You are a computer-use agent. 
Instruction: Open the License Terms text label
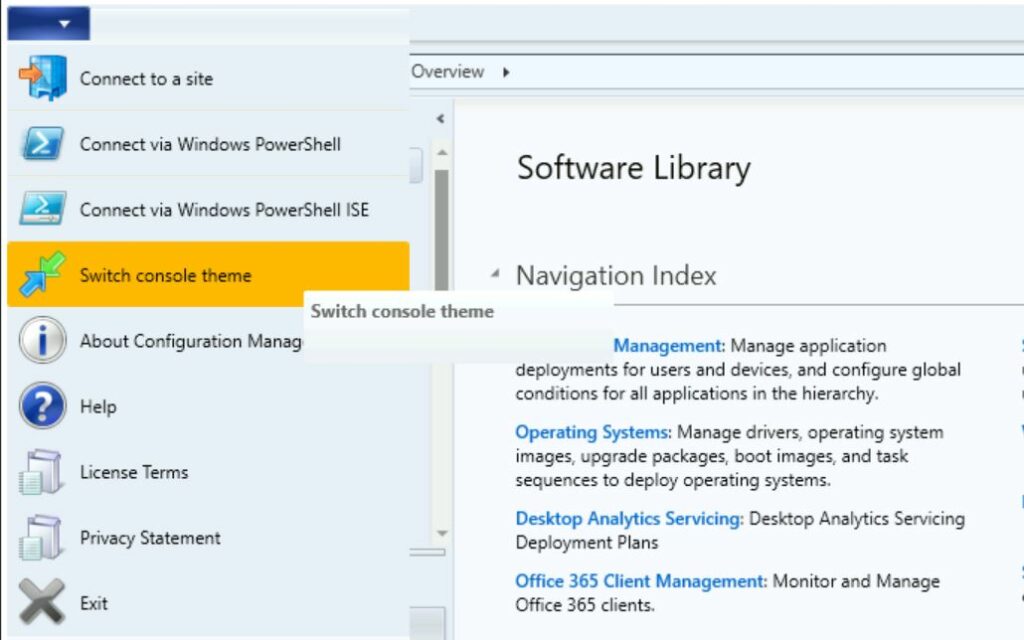pyautogui.click(x=134, y=472)
